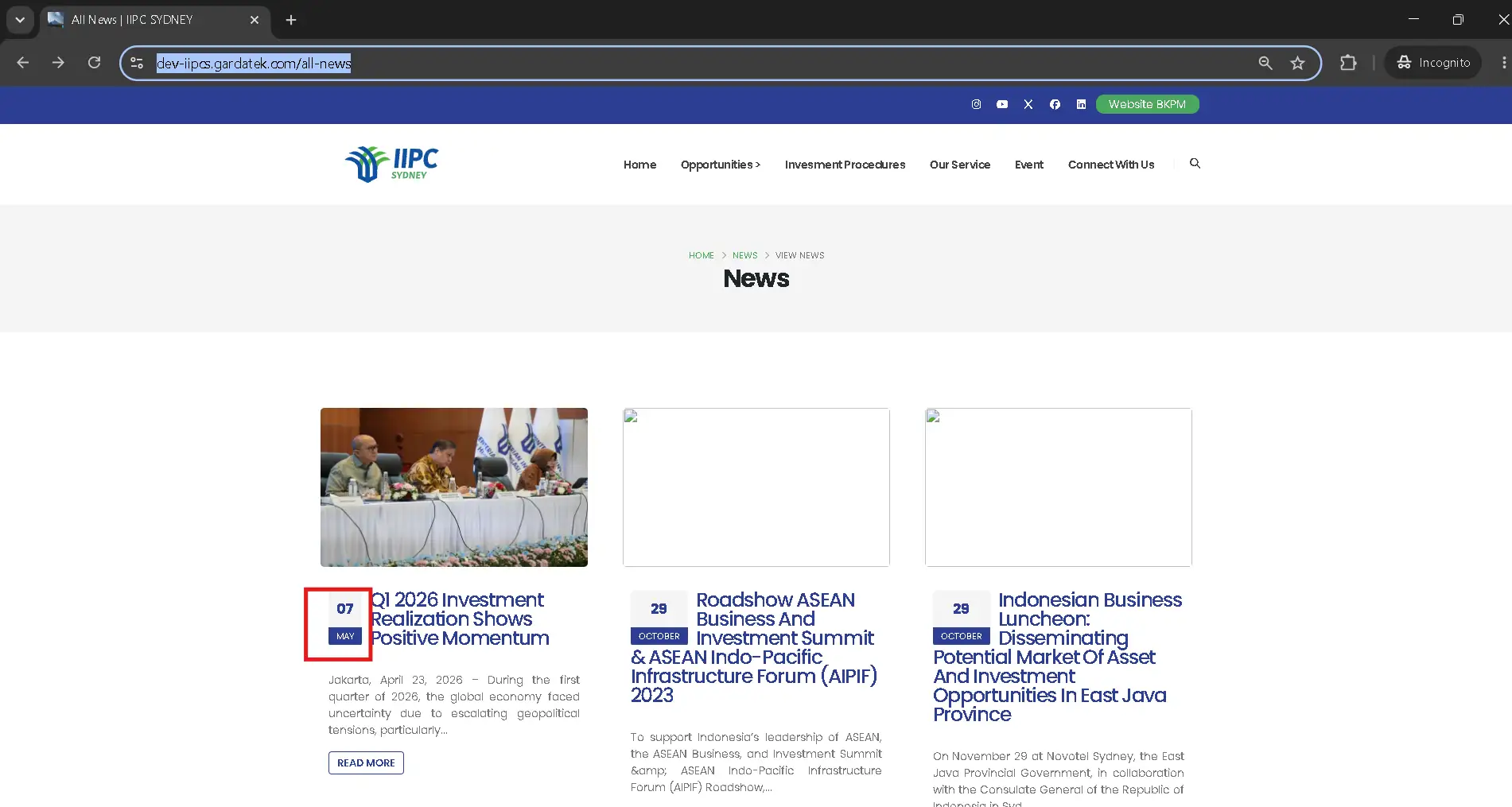Open the Instagram social icon
1512x807 pixels.
(x=976, y=104)
